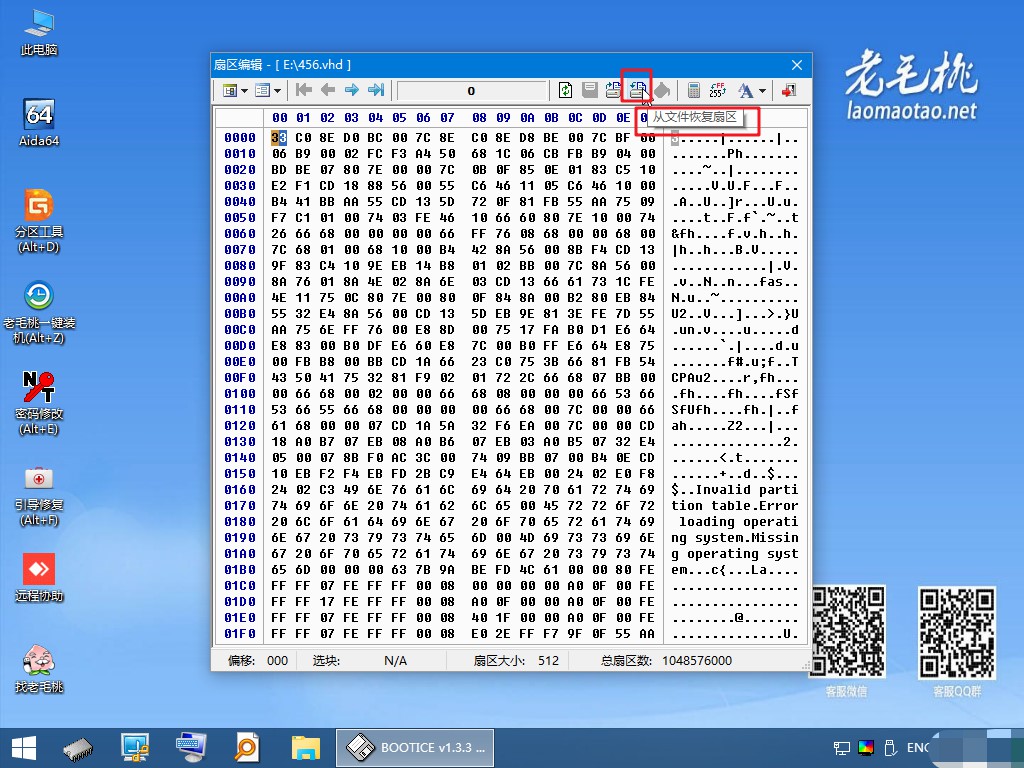Open the 老毛桃一键装机 desktop icon
1024x768 pixels.
(x=39, y=312)
